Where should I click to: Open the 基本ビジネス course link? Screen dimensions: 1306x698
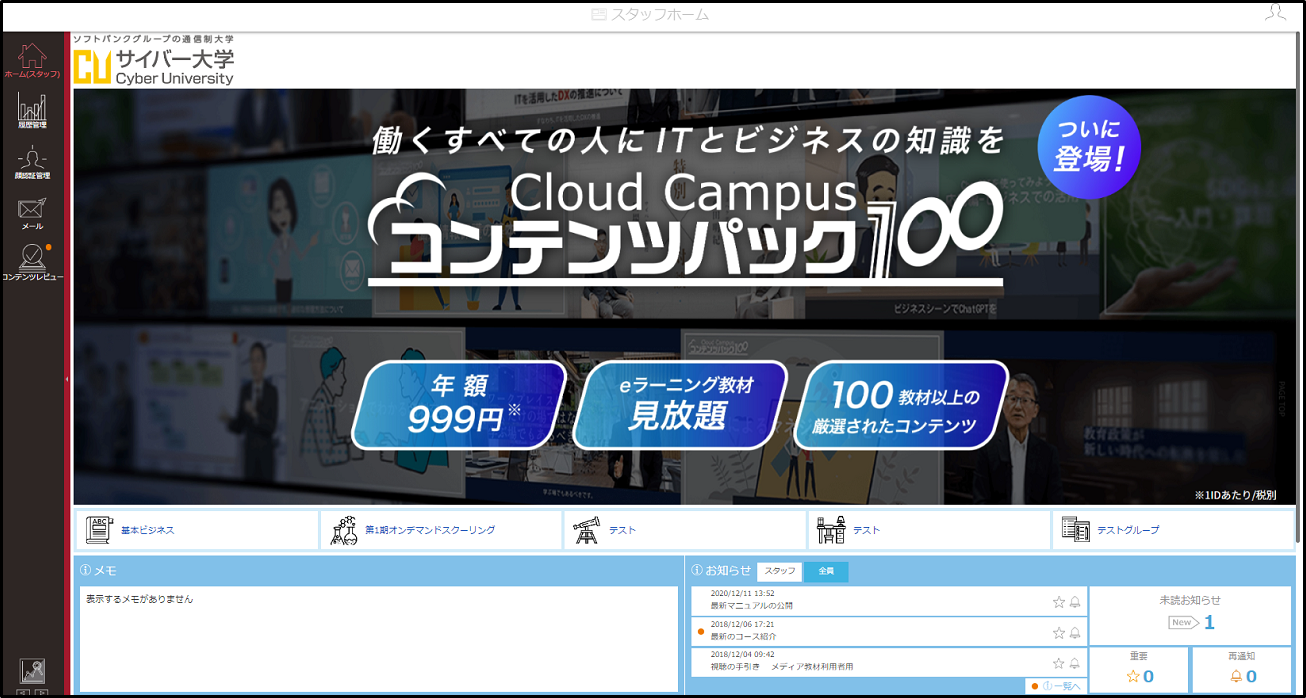tap(147, 530)
